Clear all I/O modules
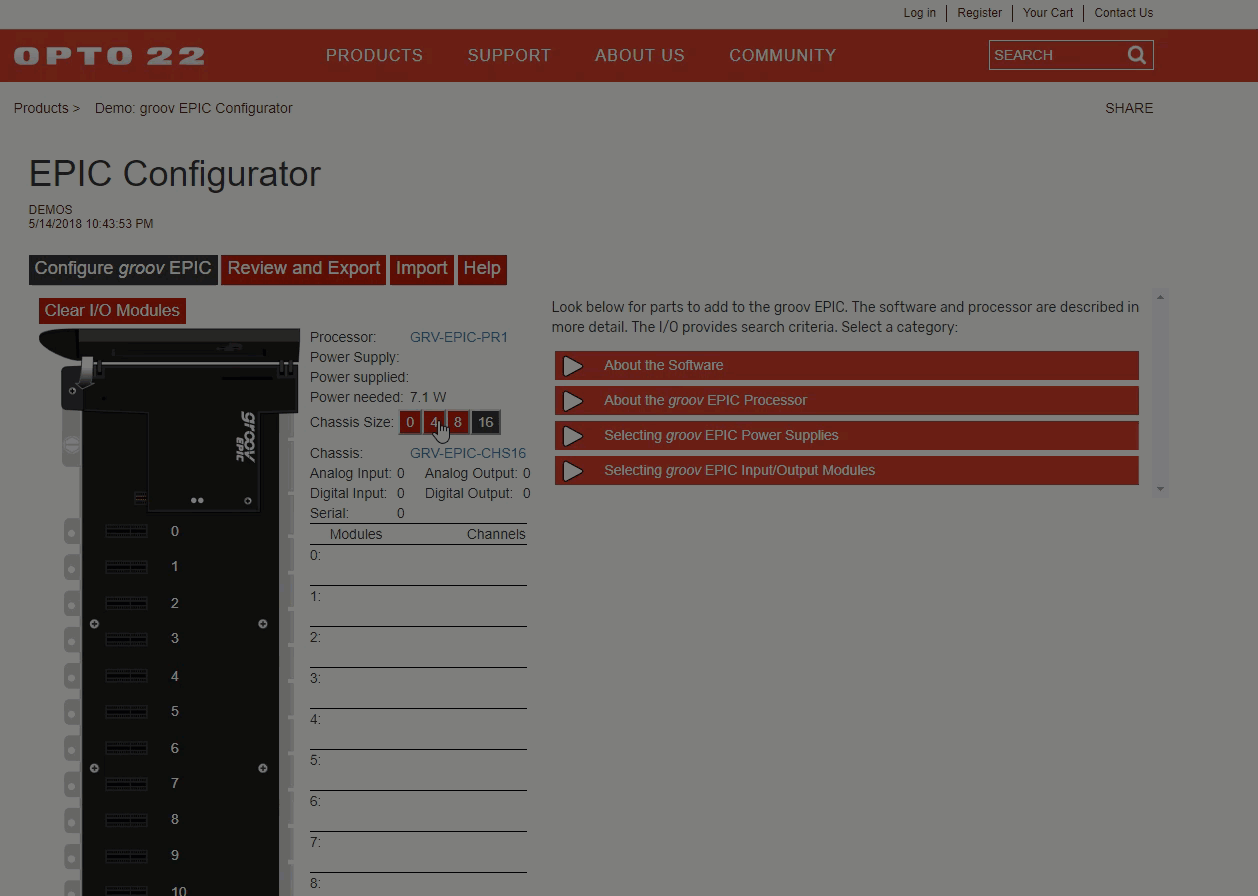The image size is (1258, 896). [x=112, y=311]
